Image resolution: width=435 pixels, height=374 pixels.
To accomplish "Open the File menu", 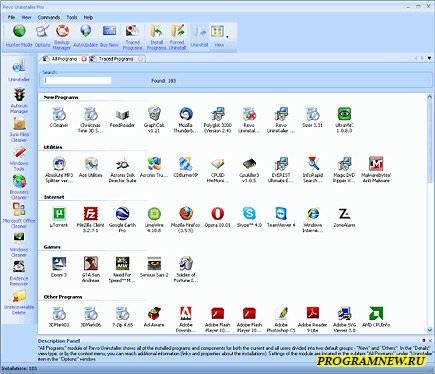I will pos(11,17).
